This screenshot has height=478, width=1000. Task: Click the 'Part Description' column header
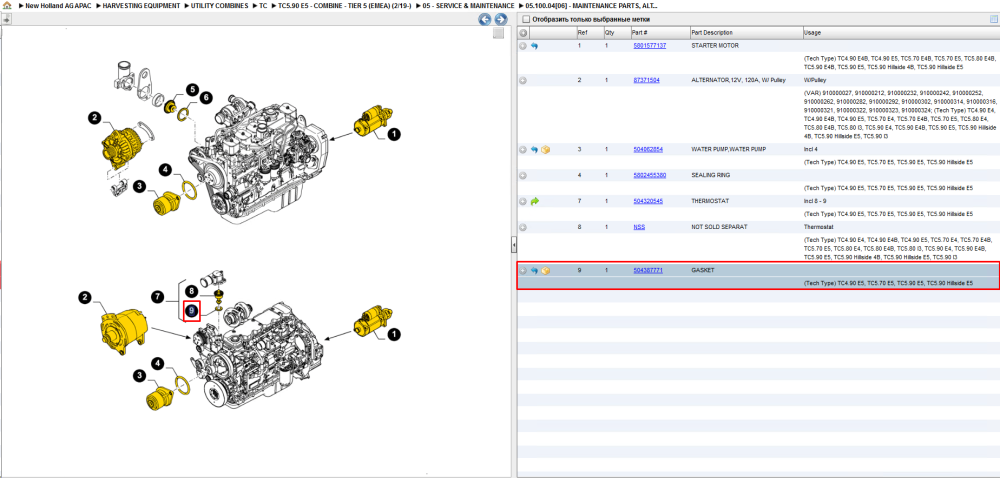[712, 33]
